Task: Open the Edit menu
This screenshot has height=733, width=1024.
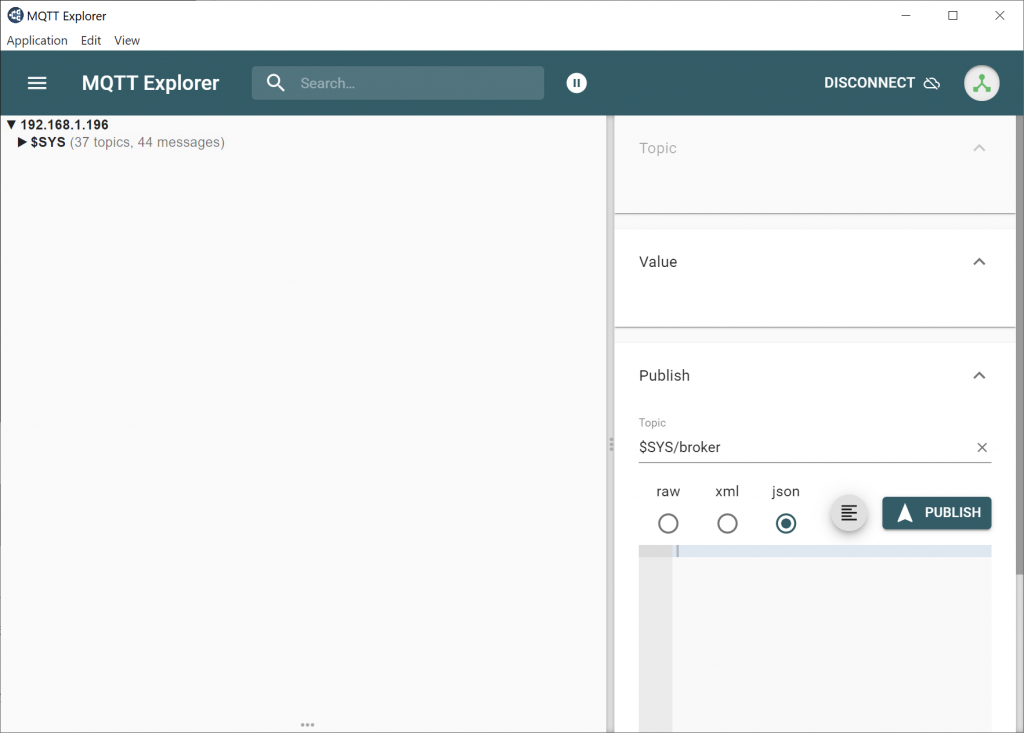Action: coord(91,41)
